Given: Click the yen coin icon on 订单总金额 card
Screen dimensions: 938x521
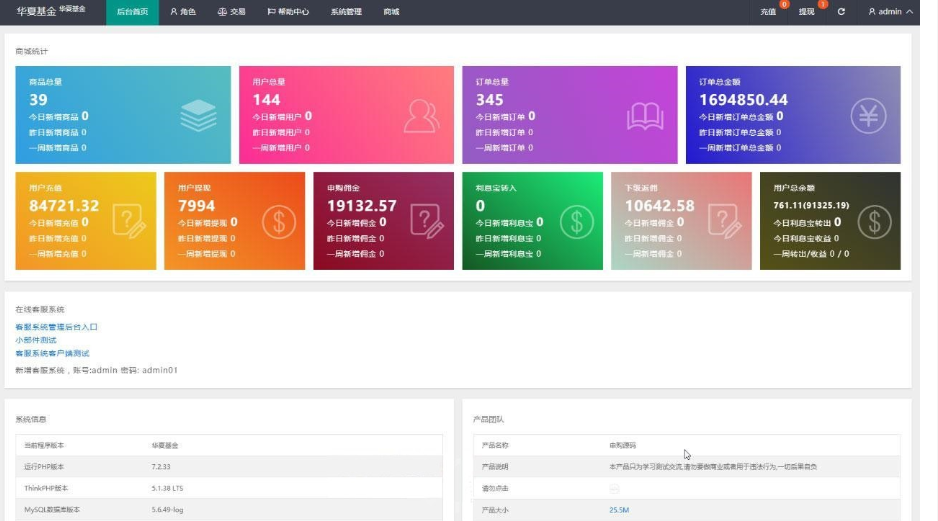Looking at the screenshot, I should pos(868,115).
